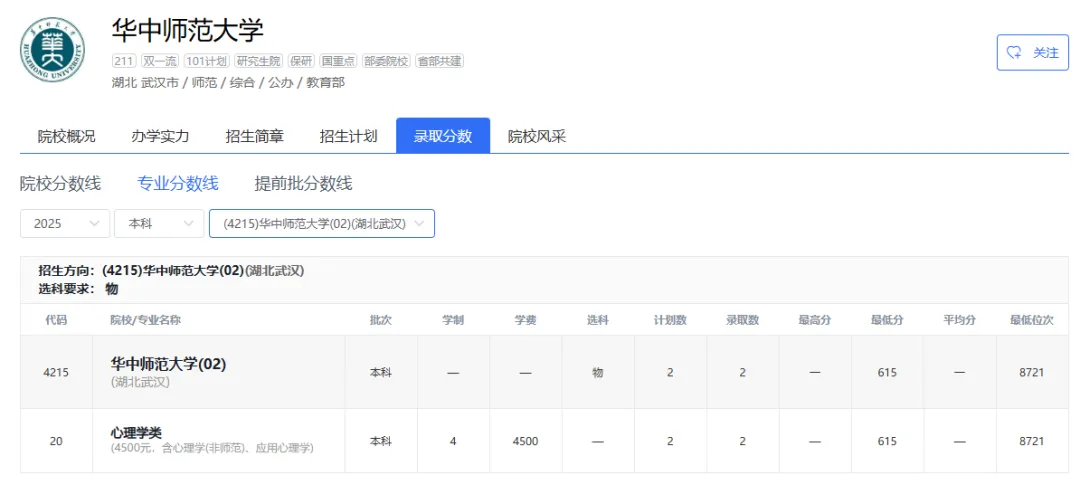The width and height of the screenshot is (1080, 494).
Task: Click the 心理学类 major row name
Action: (136, 433)
